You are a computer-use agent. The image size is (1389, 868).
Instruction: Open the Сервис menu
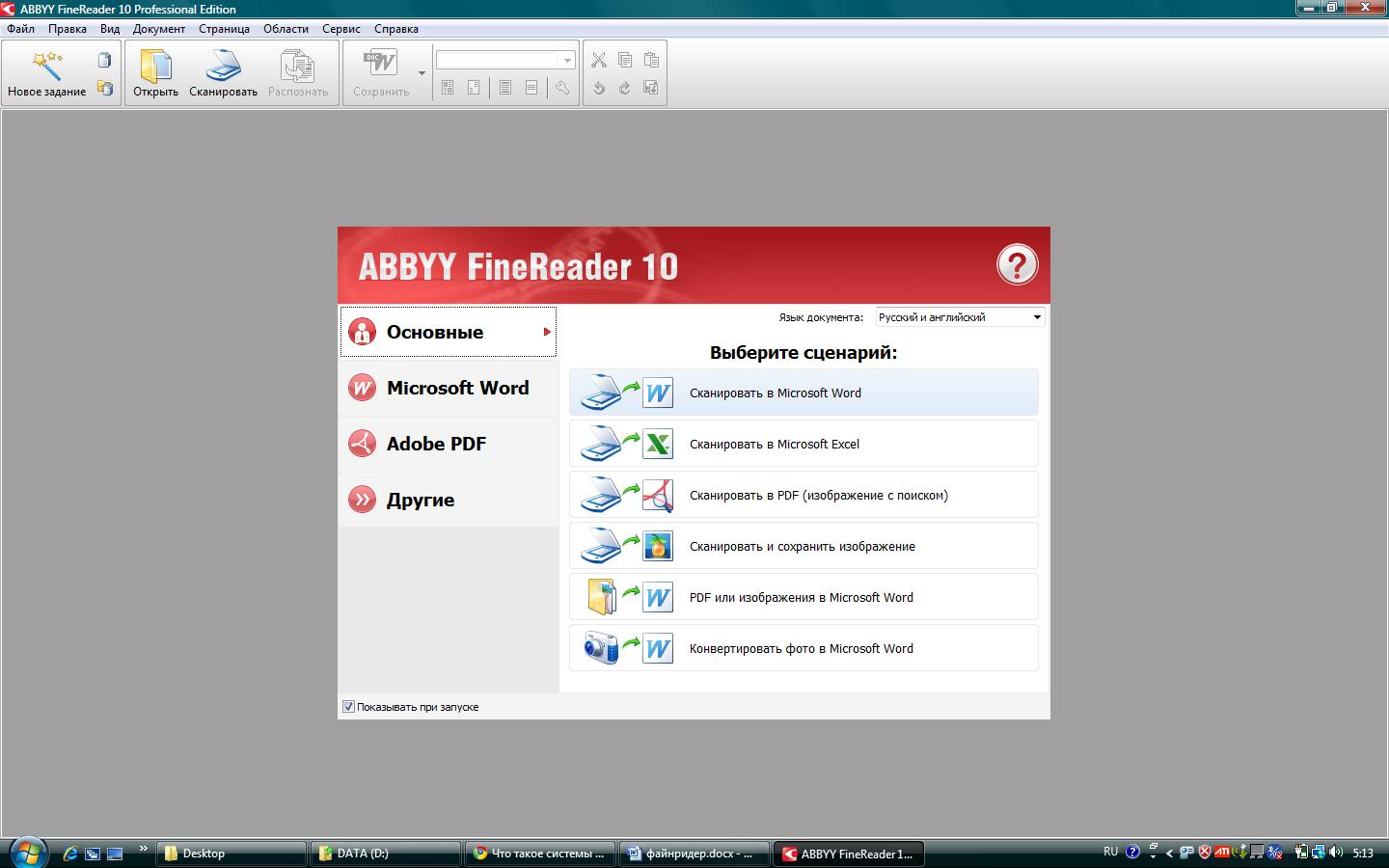pos(341,29)
